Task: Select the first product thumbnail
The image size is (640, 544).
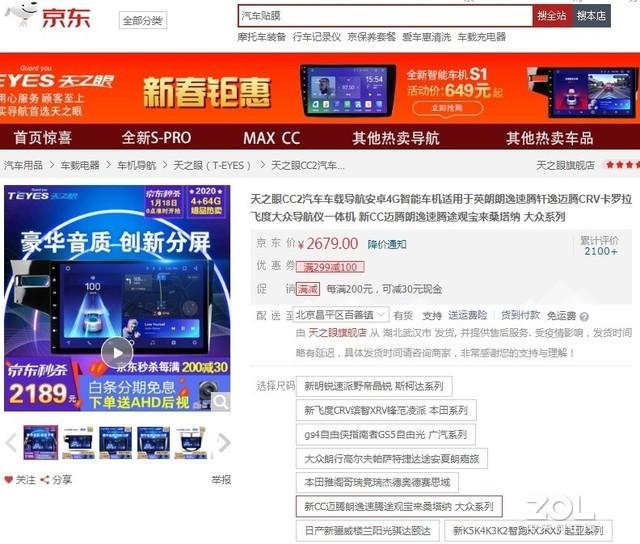Action: point(40,442)
